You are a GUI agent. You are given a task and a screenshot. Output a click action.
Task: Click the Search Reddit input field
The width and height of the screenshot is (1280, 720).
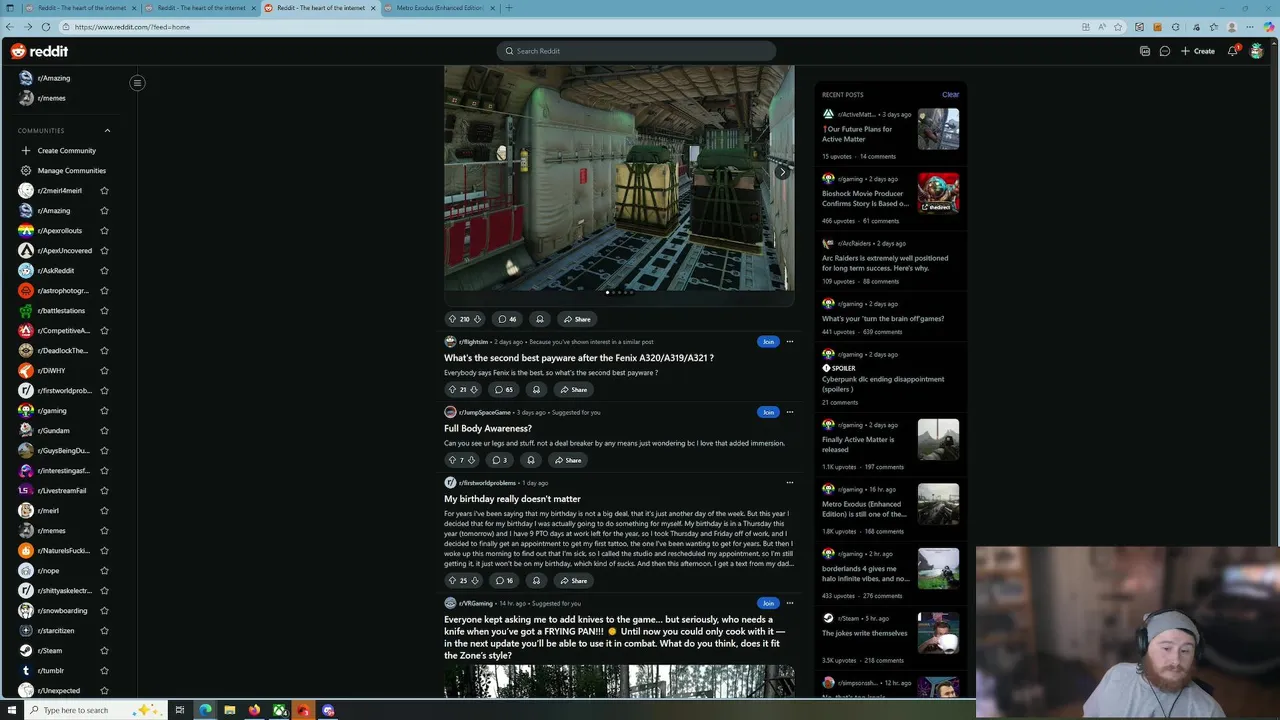(x=636, y=51)
